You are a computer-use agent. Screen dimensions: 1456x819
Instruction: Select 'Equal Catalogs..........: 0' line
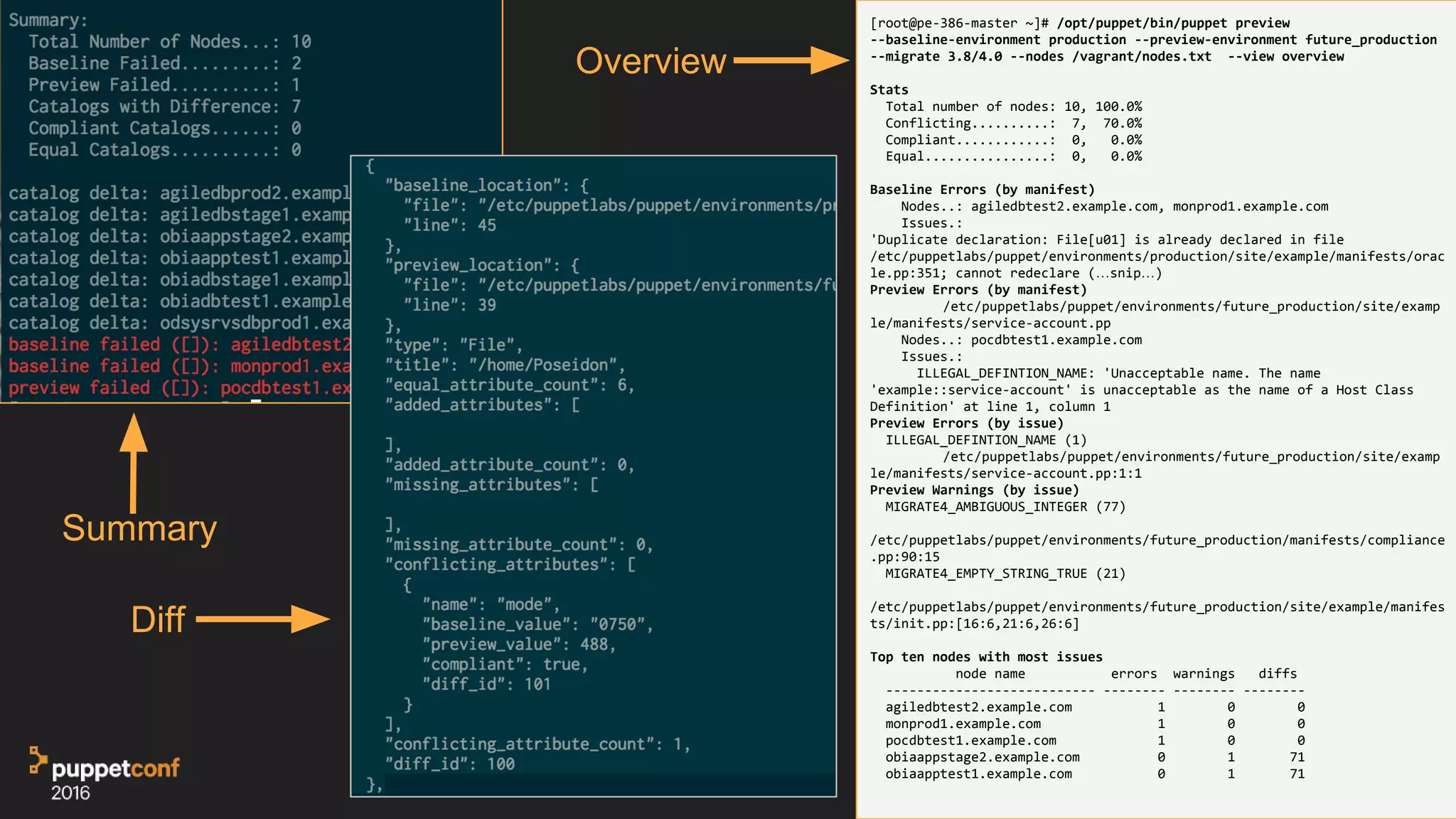(165, 150)
